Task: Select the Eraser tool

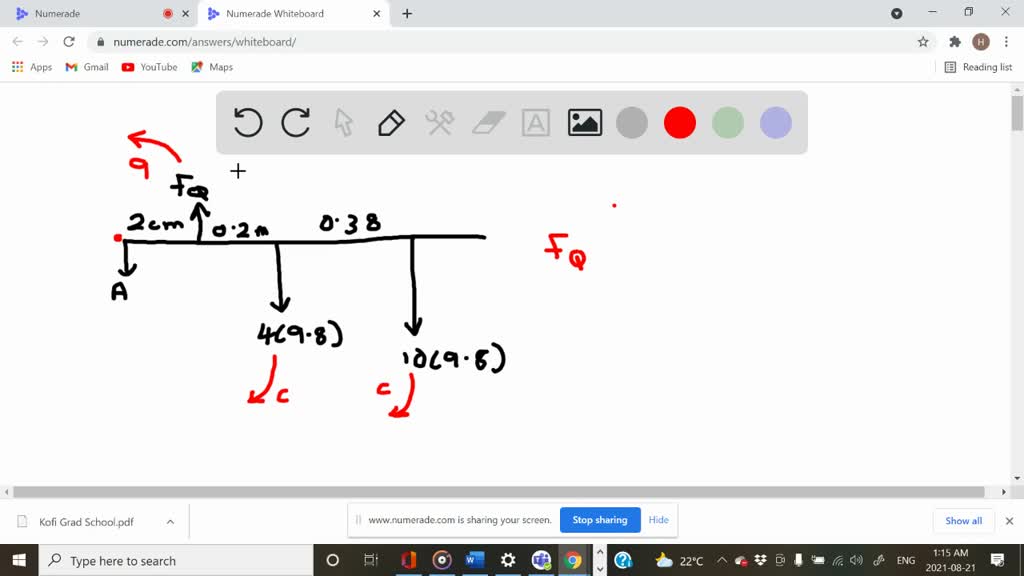Action: [x=487, y=122]
